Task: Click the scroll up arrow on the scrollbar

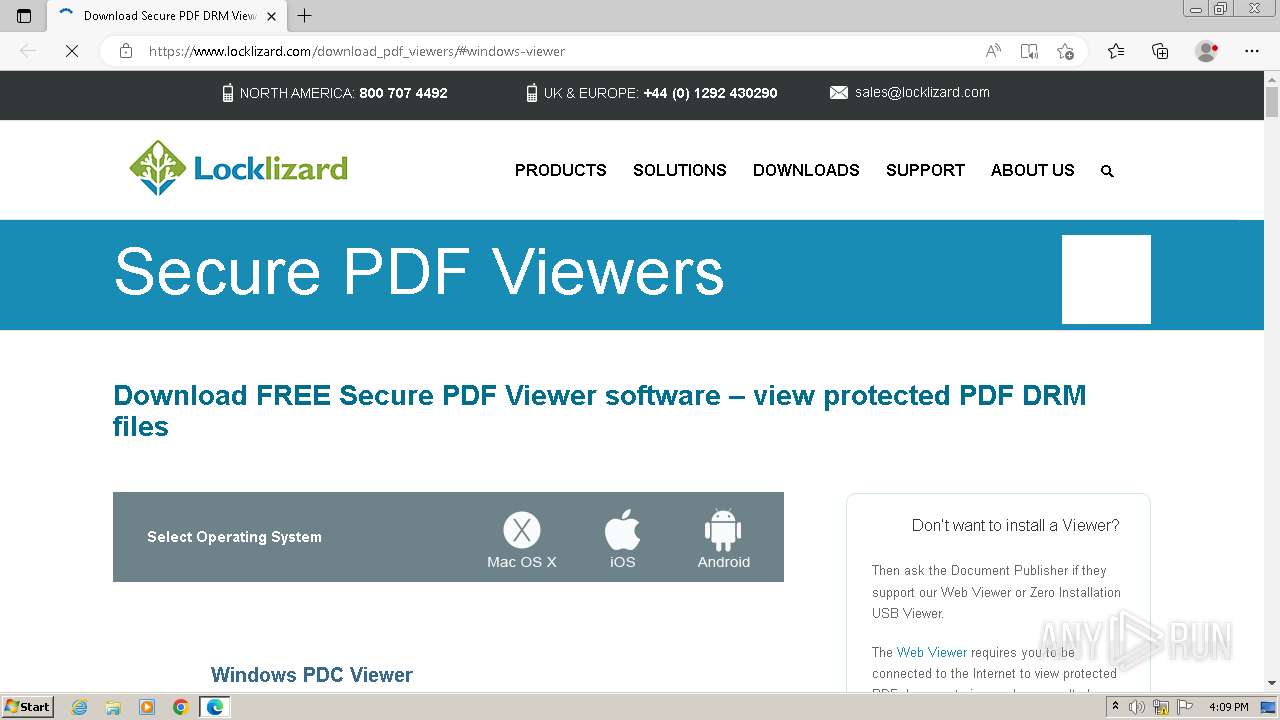Action: coord(1272,79)
